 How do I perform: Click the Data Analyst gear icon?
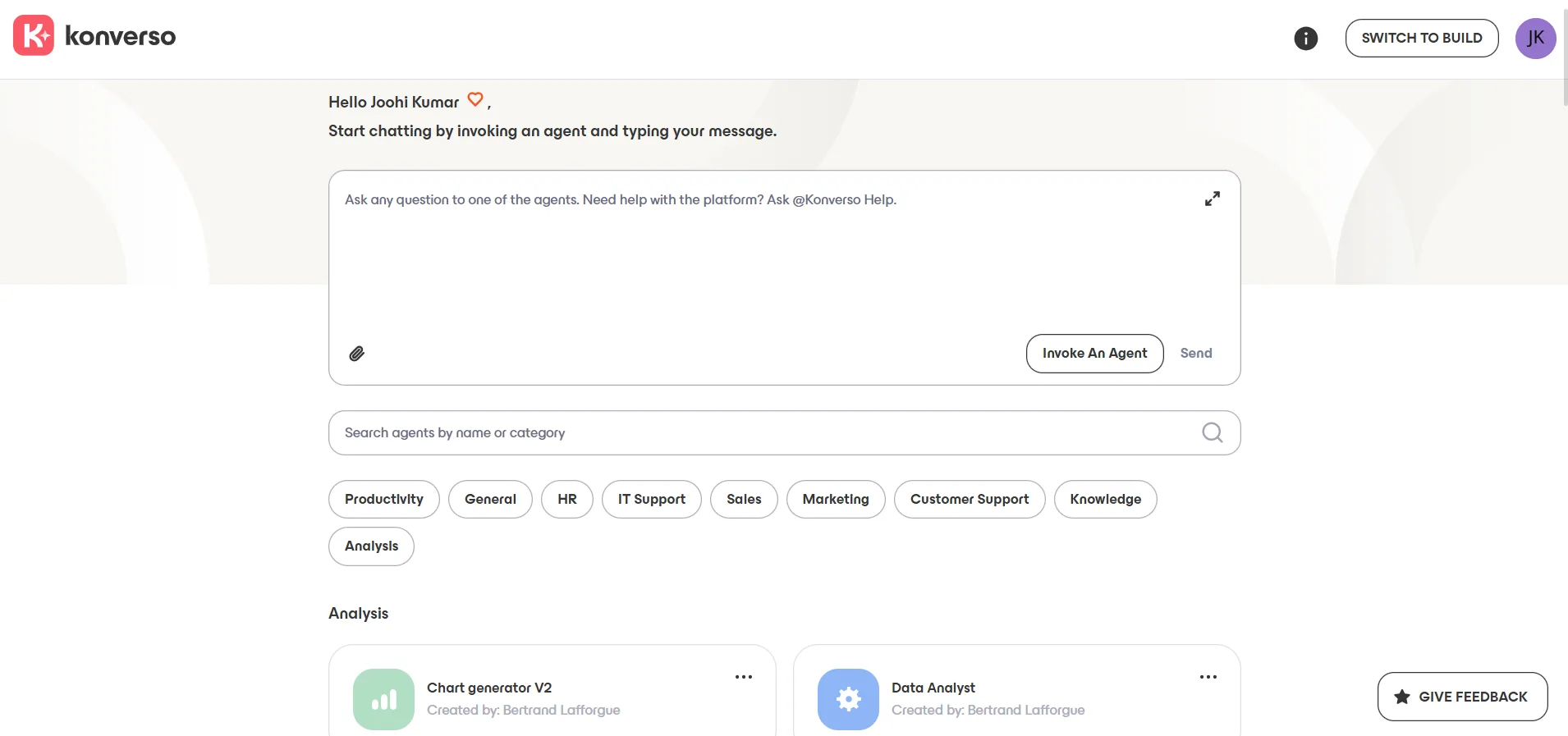pos(848,699)
